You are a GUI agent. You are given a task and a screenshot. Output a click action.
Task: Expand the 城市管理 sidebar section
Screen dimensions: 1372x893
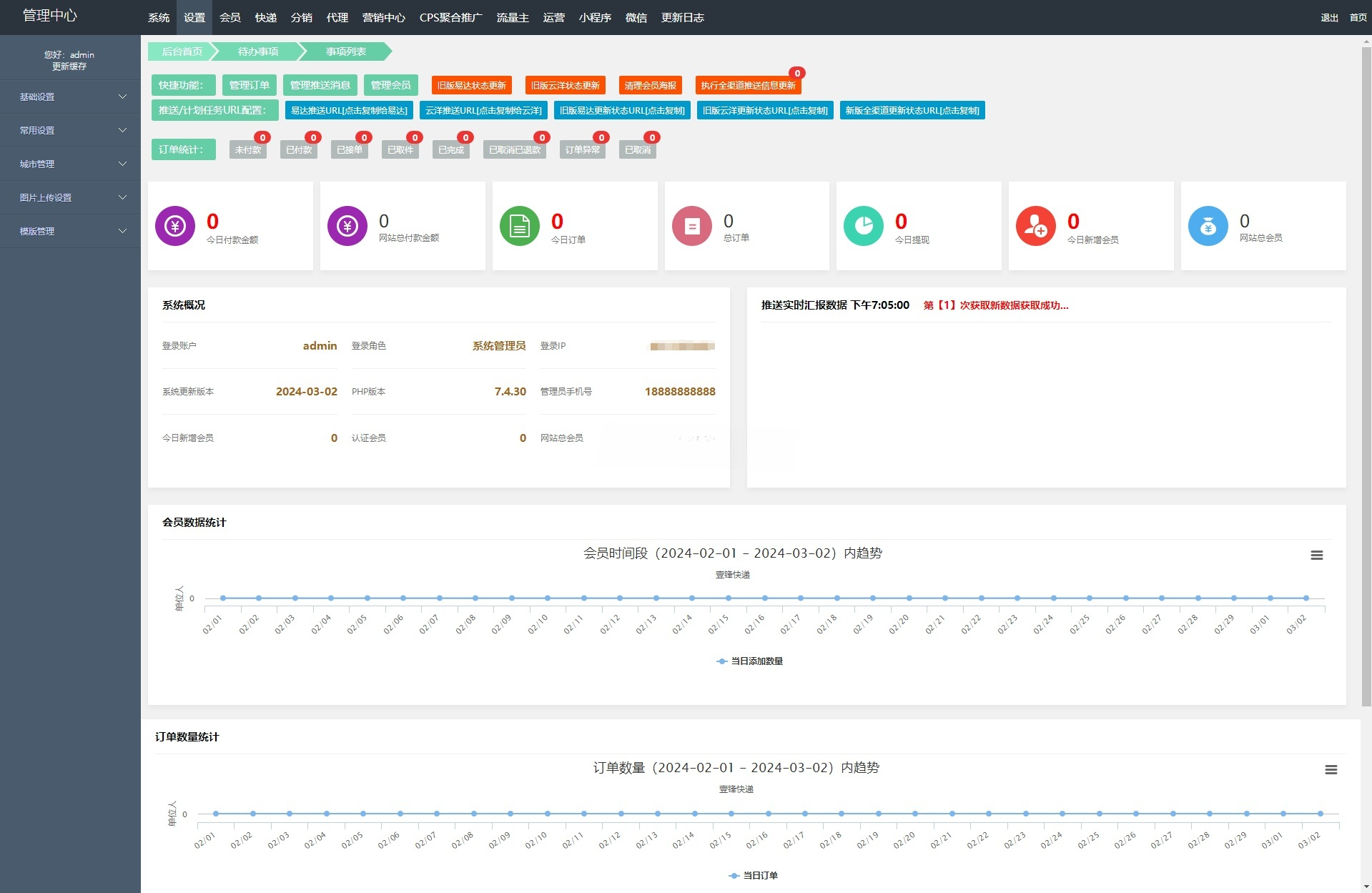point(69,164)
